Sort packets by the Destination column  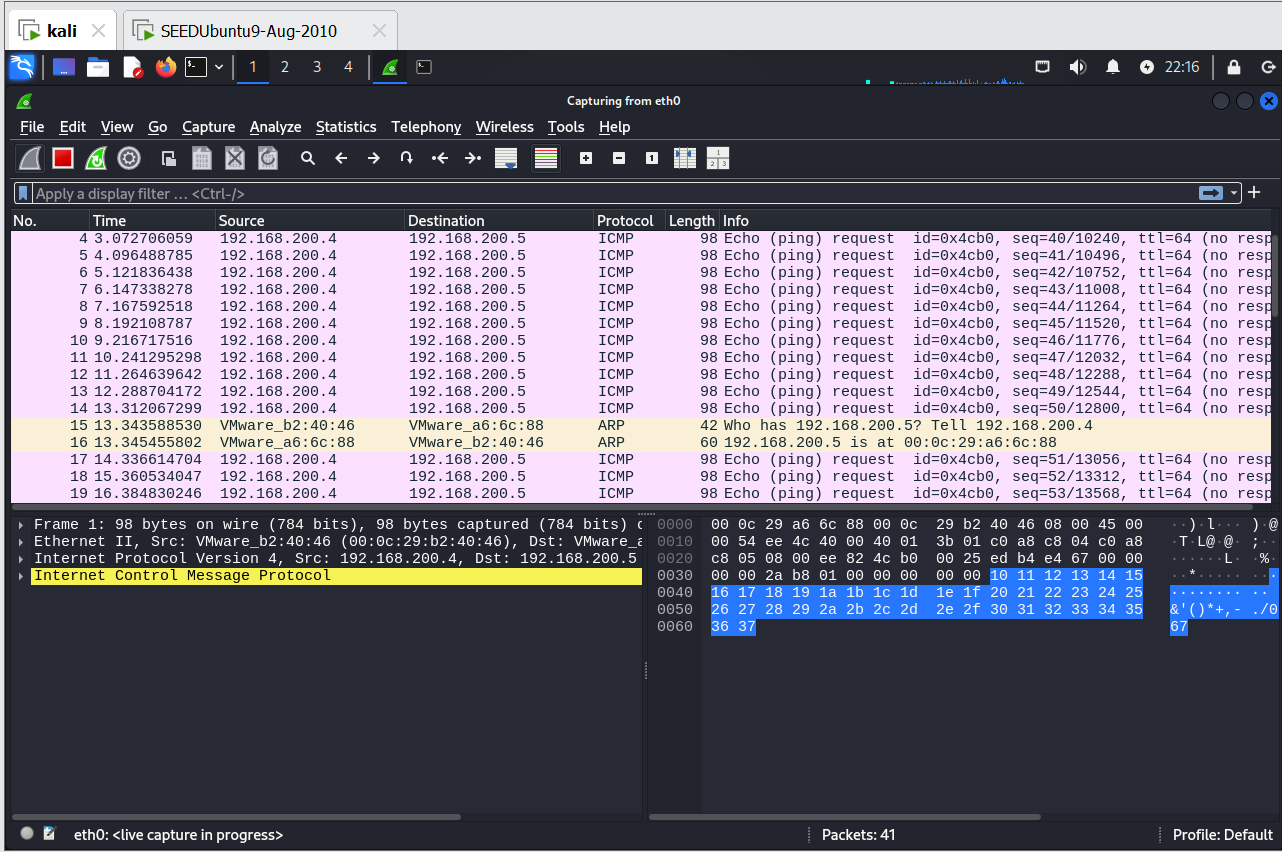pos(498,221)
